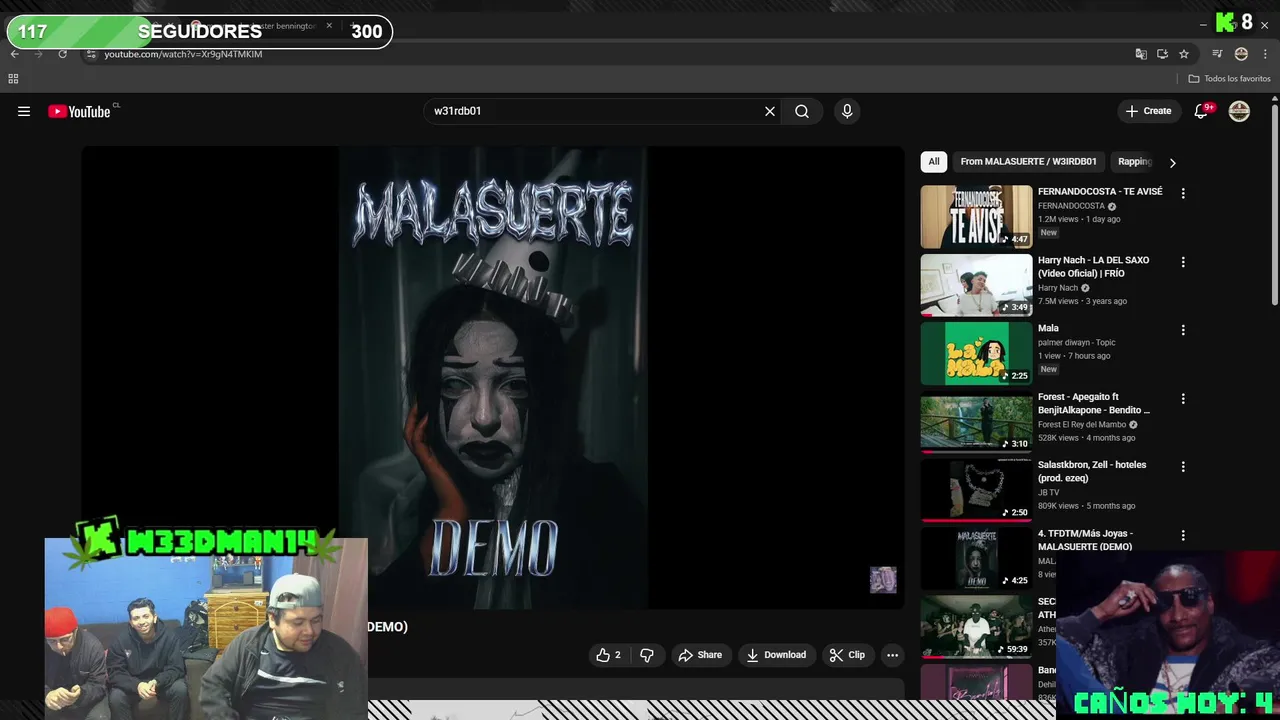The image size is (1280, 720).
Task: Share the video
Action: click(x=700, y=655)
